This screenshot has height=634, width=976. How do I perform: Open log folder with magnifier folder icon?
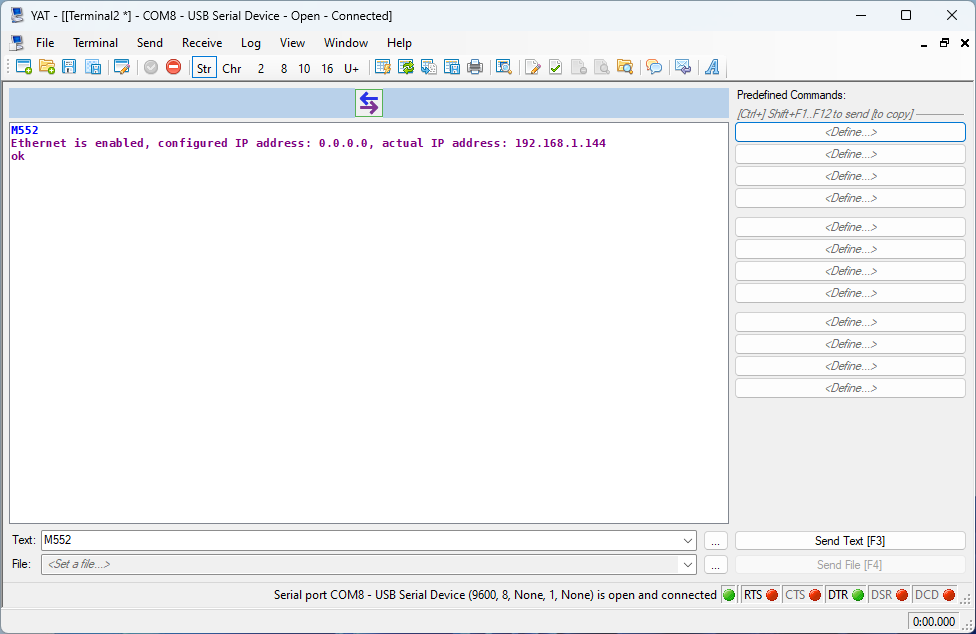tap(624, 67)
